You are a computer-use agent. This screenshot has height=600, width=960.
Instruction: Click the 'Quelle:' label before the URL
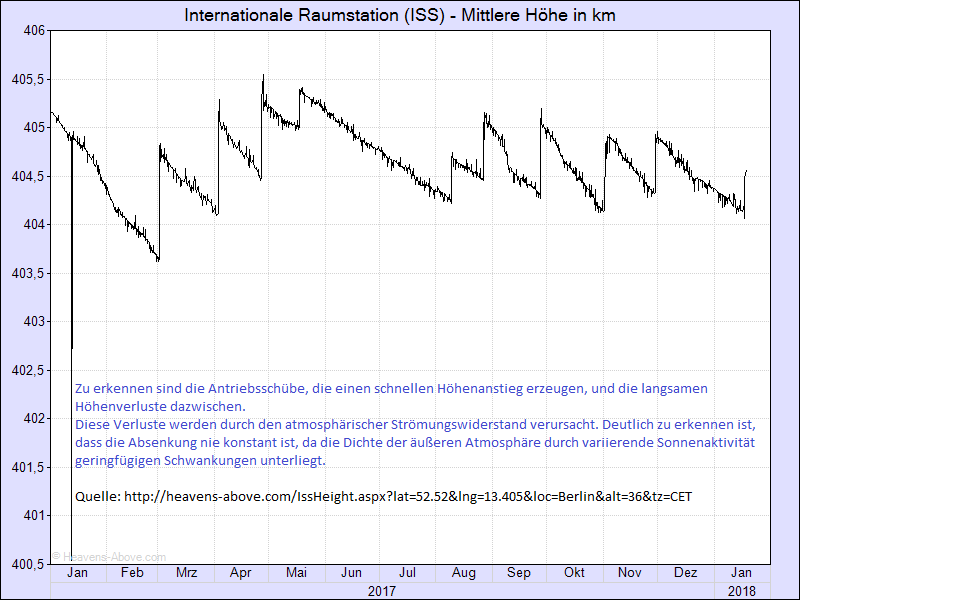(98, 497)
